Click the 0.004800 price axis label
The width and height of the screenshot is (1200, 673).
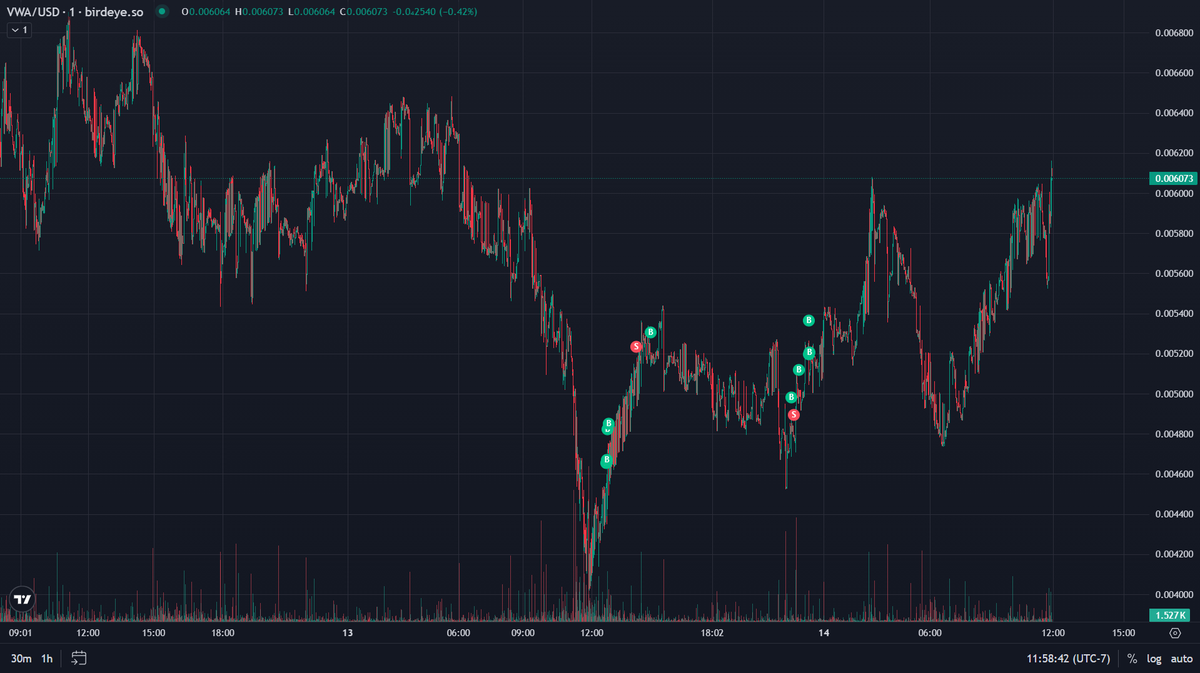1174,433
